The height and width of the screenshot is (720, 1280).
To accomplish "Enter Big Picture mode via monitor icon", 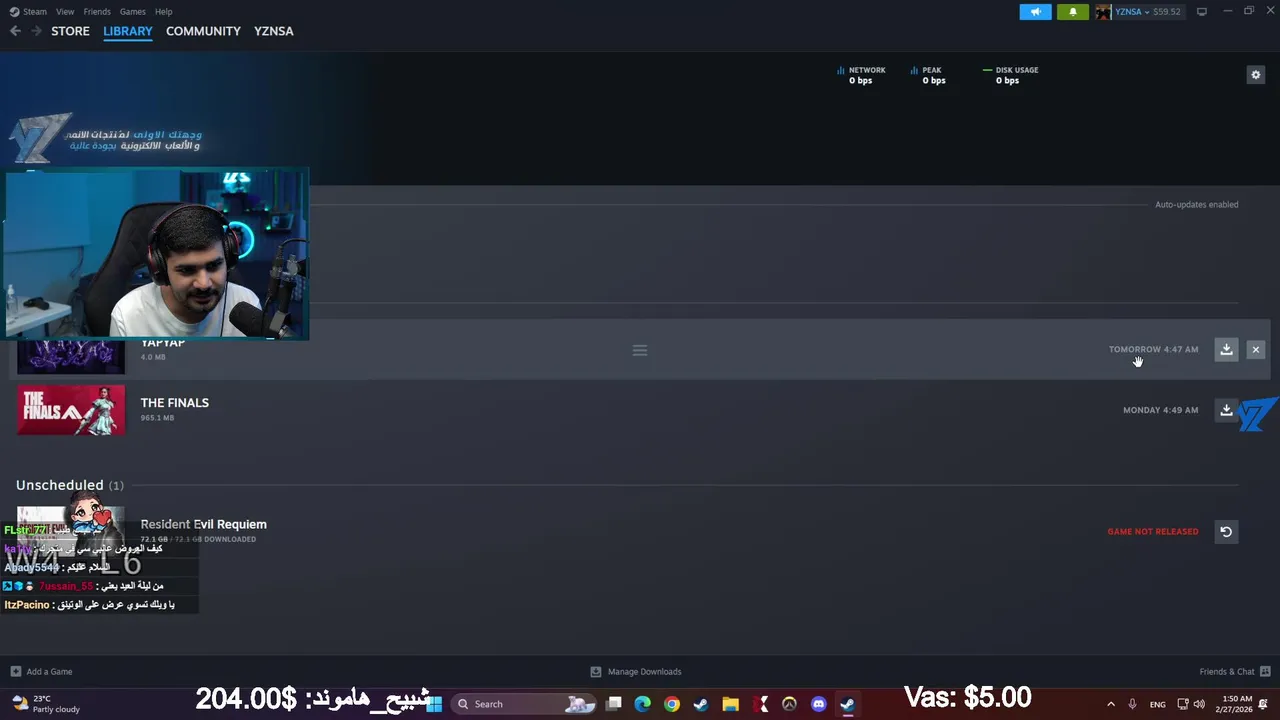I will coord(1202,12).
